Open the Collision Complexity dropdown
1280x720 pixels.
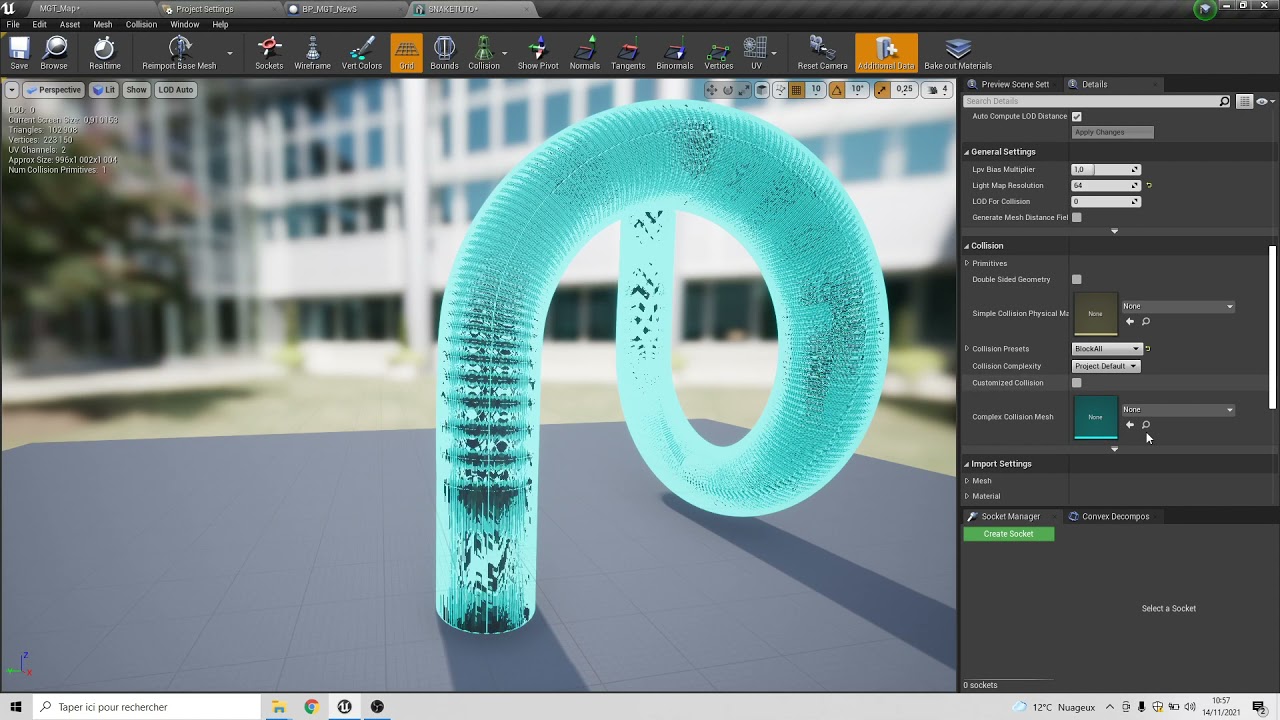(1105, 366)
